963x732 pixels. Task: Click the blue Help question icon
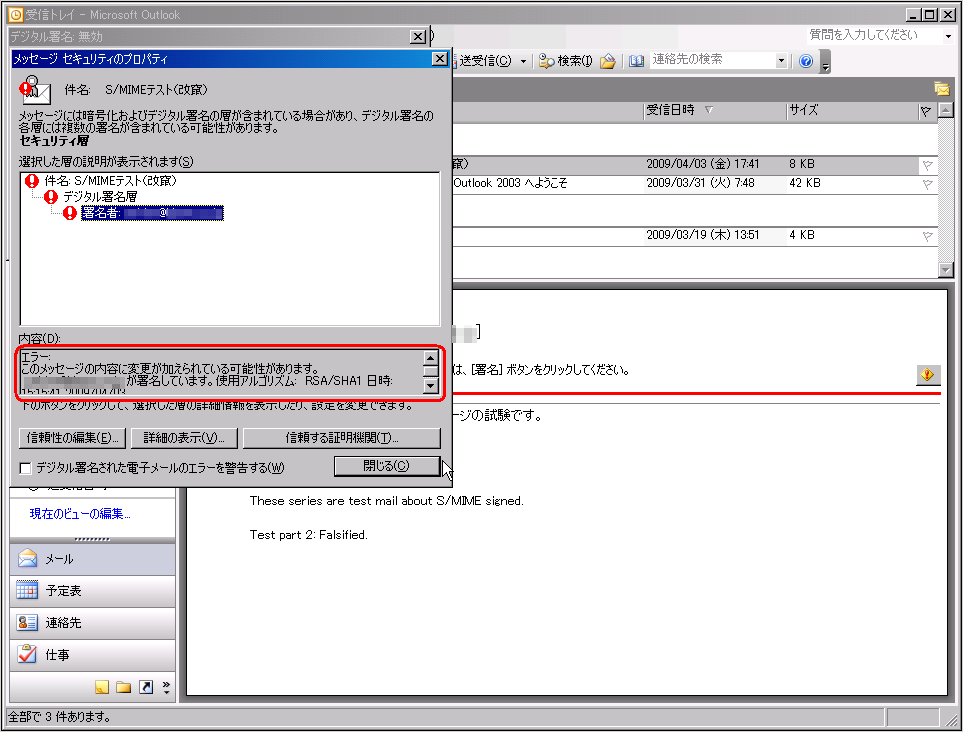(x=806, y=61)
